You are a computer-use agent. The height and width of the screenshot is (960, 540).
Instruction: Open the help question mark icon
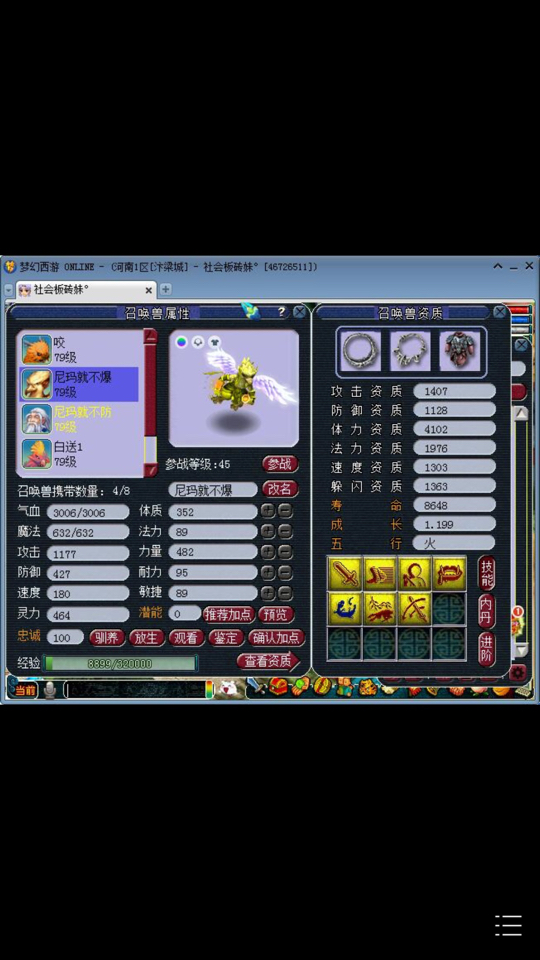pos(281,312)
